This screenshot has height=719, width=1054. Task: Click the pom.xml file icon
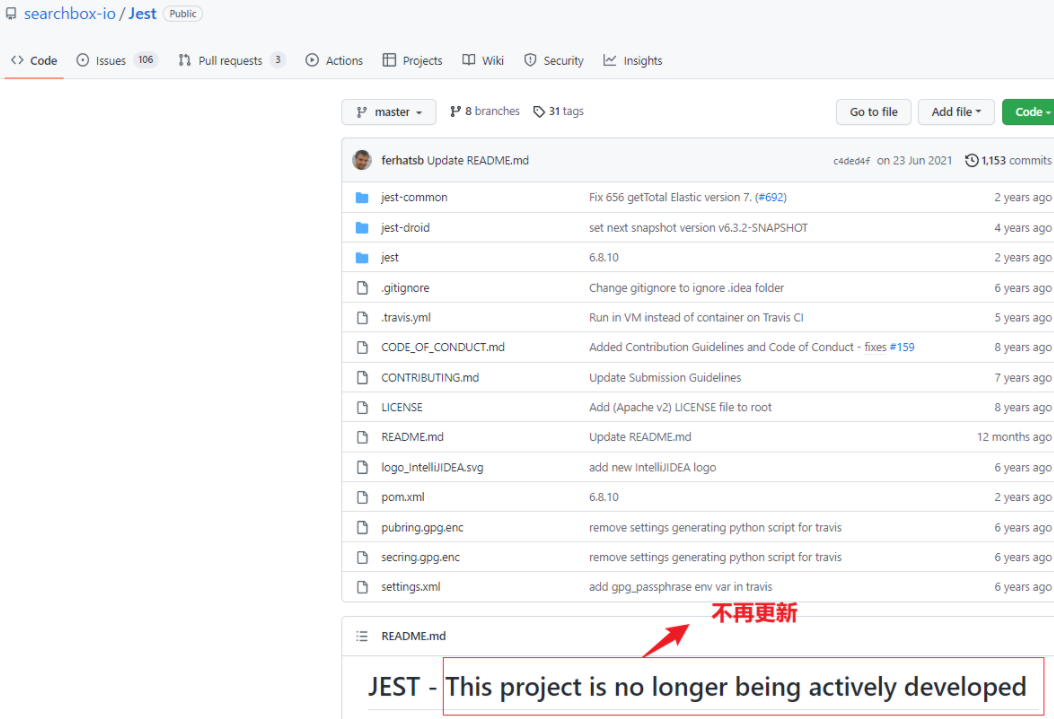click(x=362, y=497)
